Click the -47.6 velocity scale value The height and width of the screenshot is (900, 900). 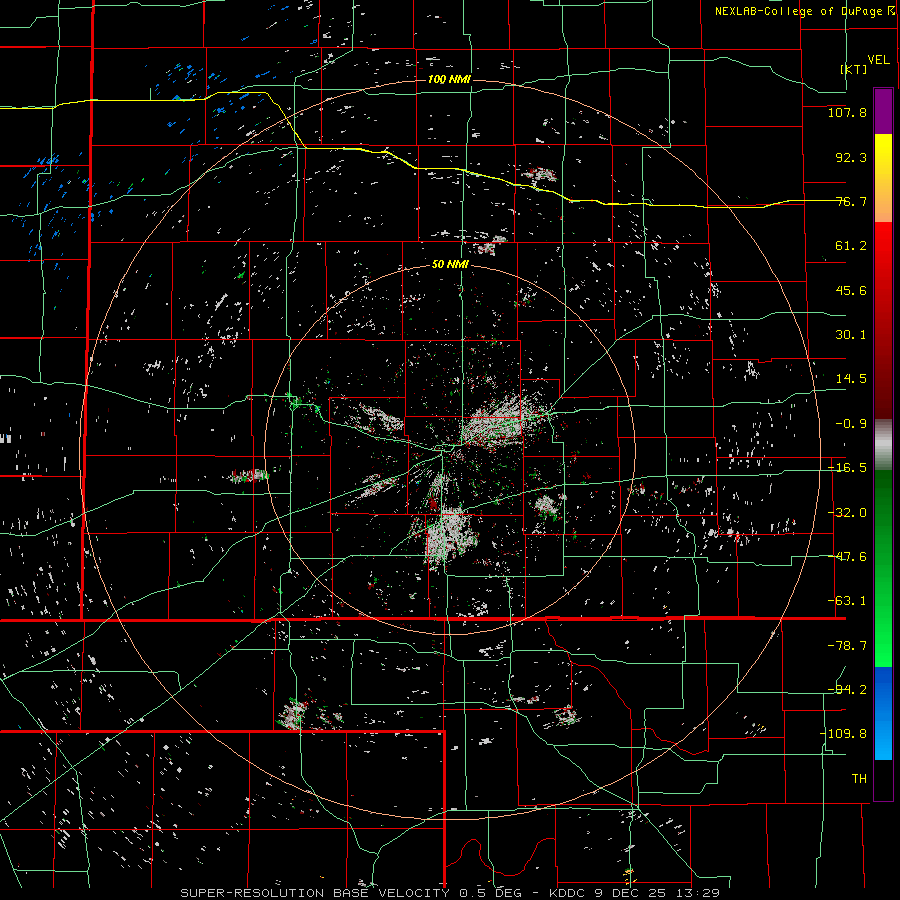tap(847, 557)
